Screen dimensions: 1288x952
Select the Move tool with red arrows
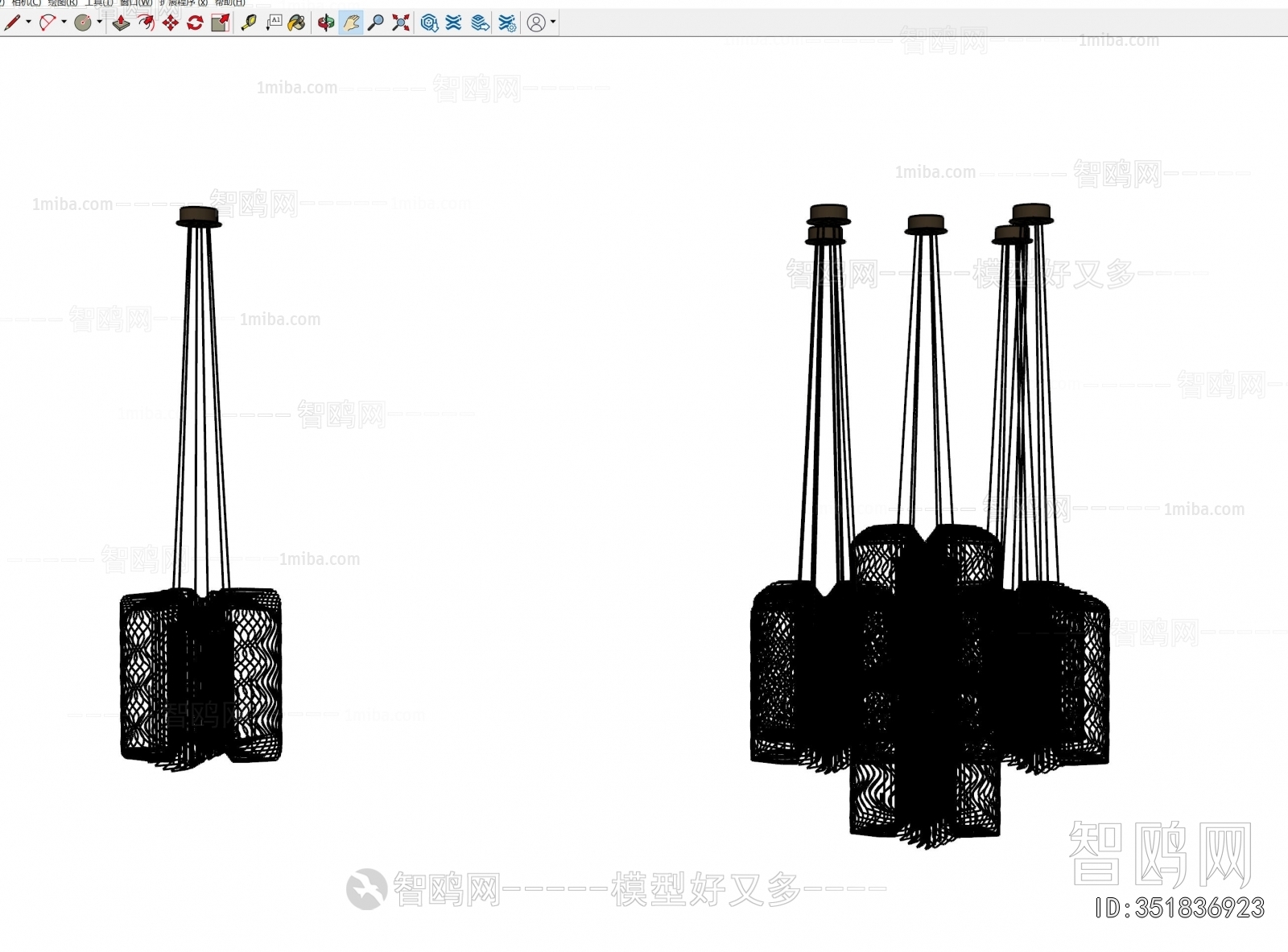coord(170,23)
